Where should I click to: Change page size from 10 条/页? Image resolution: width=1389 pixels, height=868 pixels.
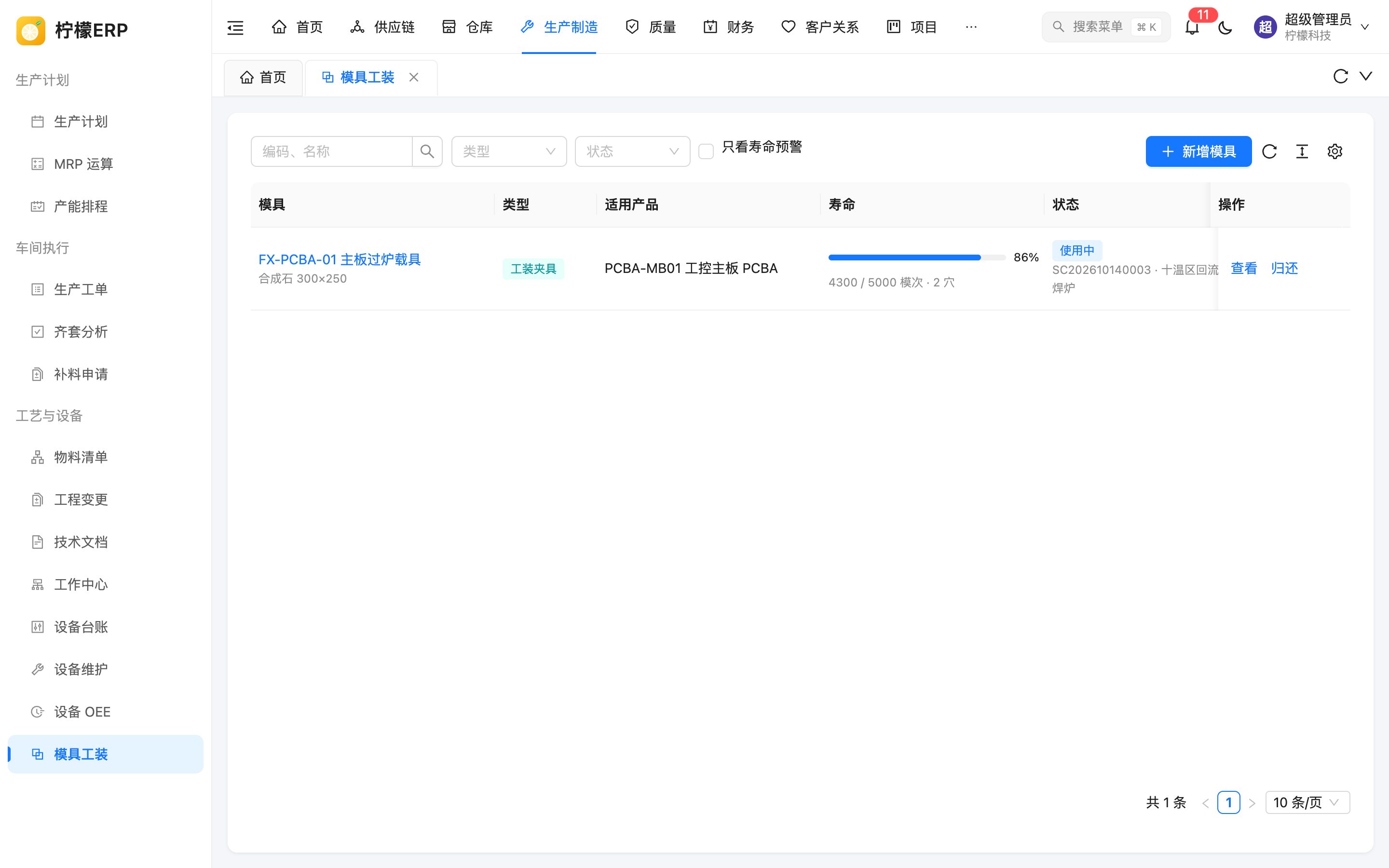pos(1307,802)
